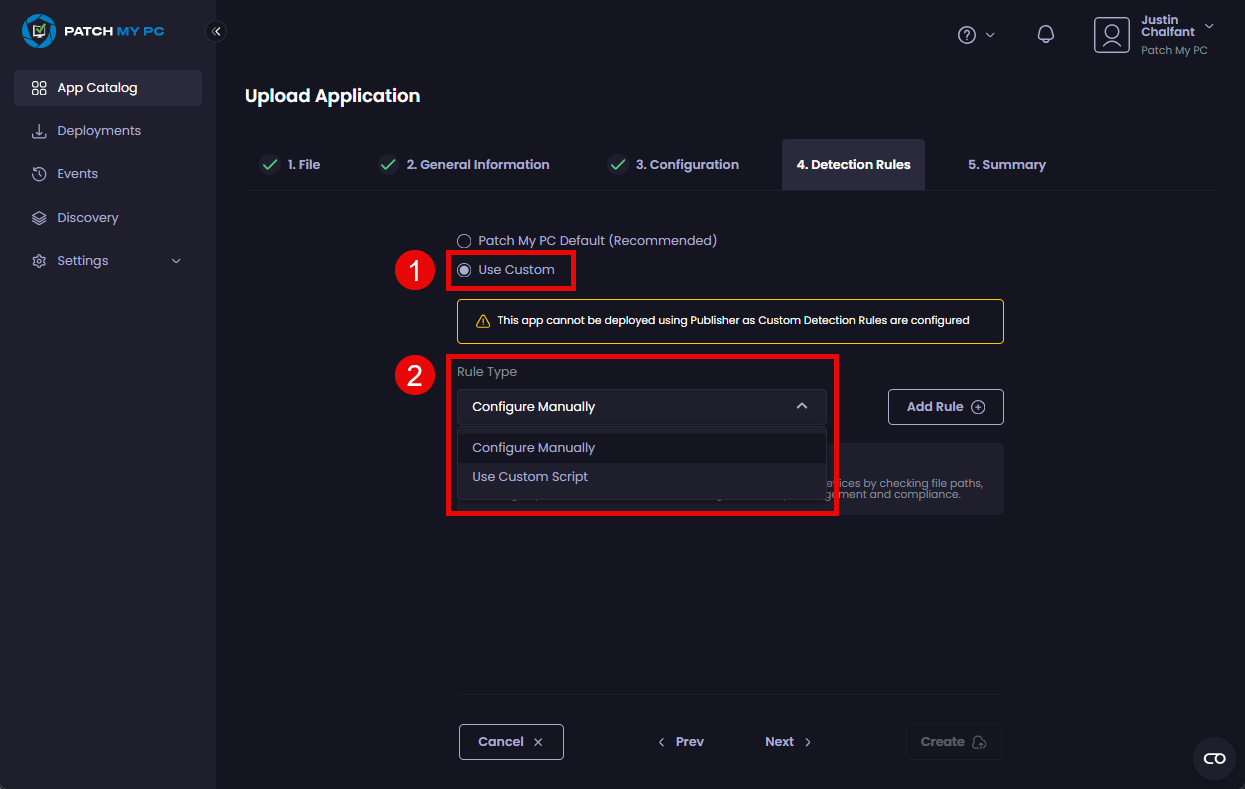This screenshot has height=789, width=1245.
Task: Switch to the 5. Summary tab
Action: pyautogui.click(x=1006, y=165)
